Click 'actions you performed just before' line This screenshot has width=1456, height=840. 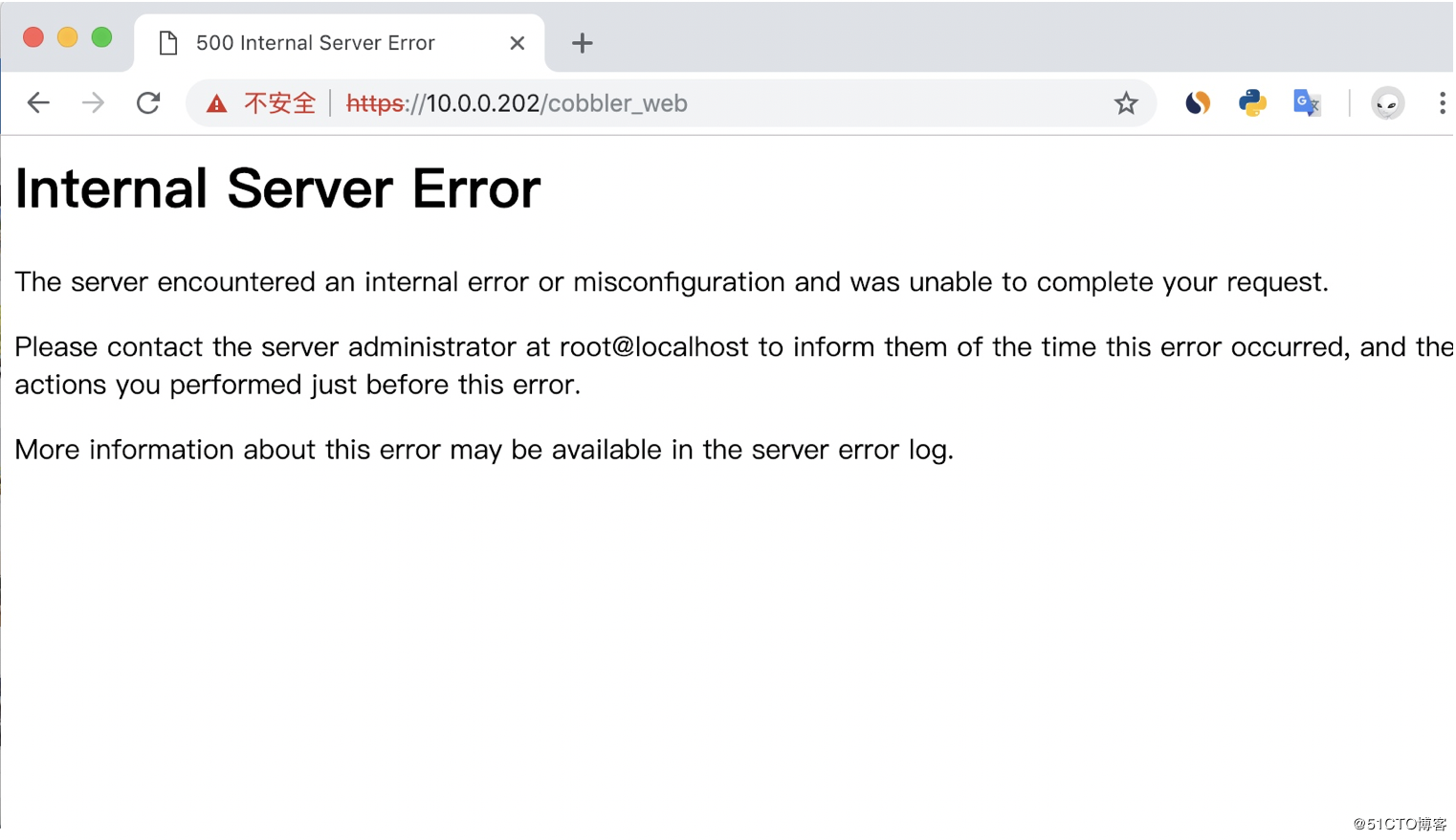pyautogui.click(x=298, y=385)
